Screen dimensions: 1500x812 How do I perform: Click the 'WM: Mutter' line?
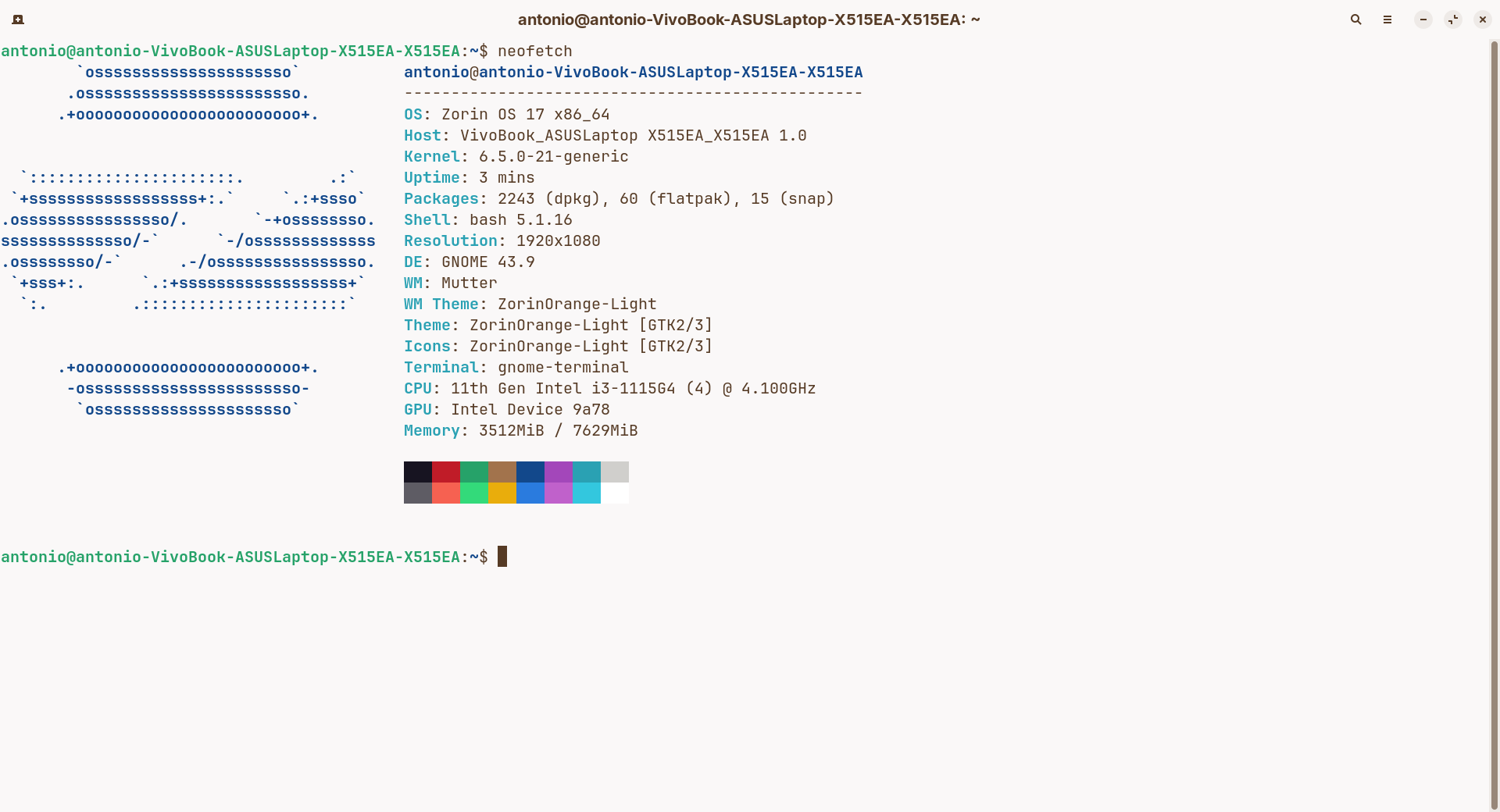451,283
